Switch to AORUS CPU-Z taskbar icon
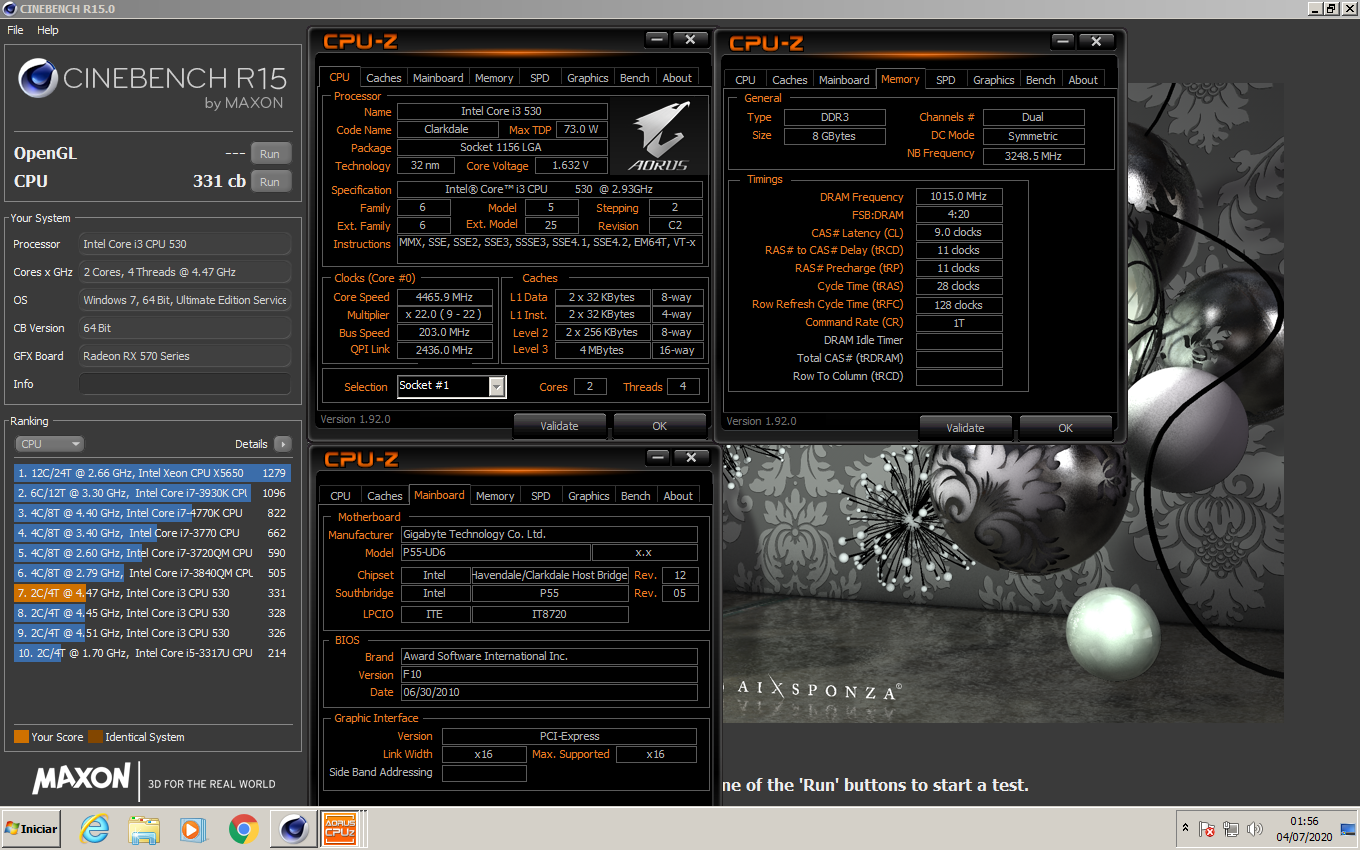Viewport: 1360px width, 850px height. point(339,829)
